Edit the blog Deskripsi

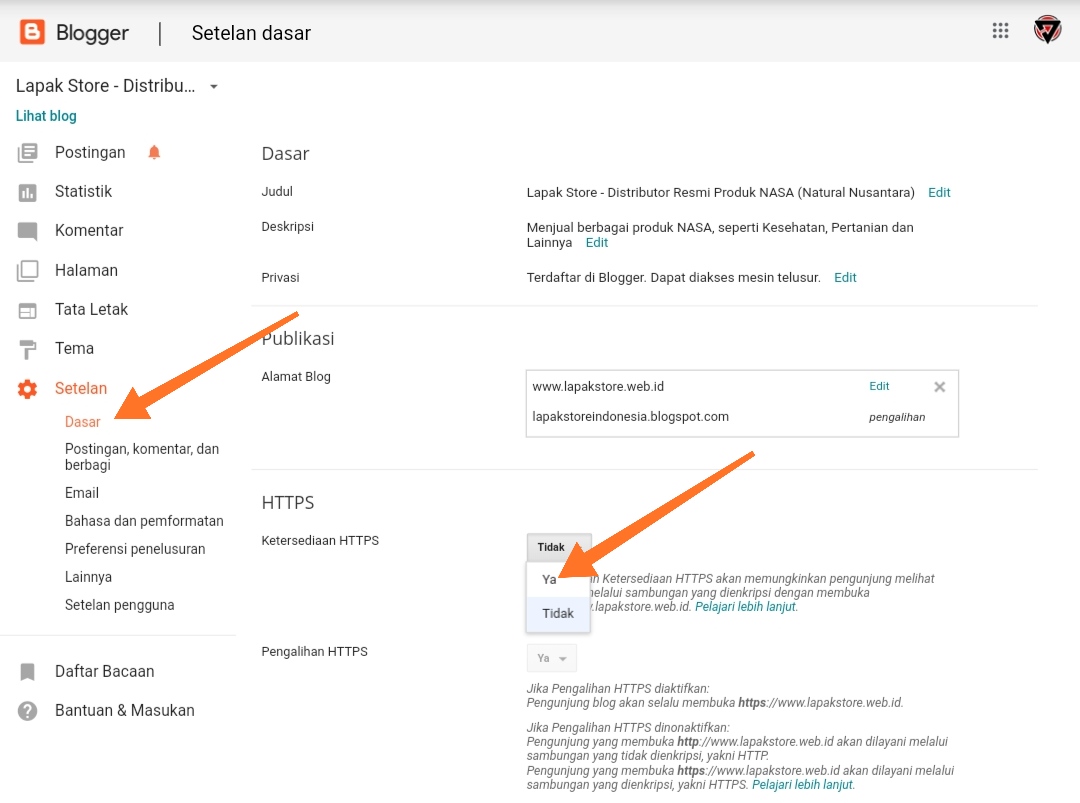coord(596,242)
